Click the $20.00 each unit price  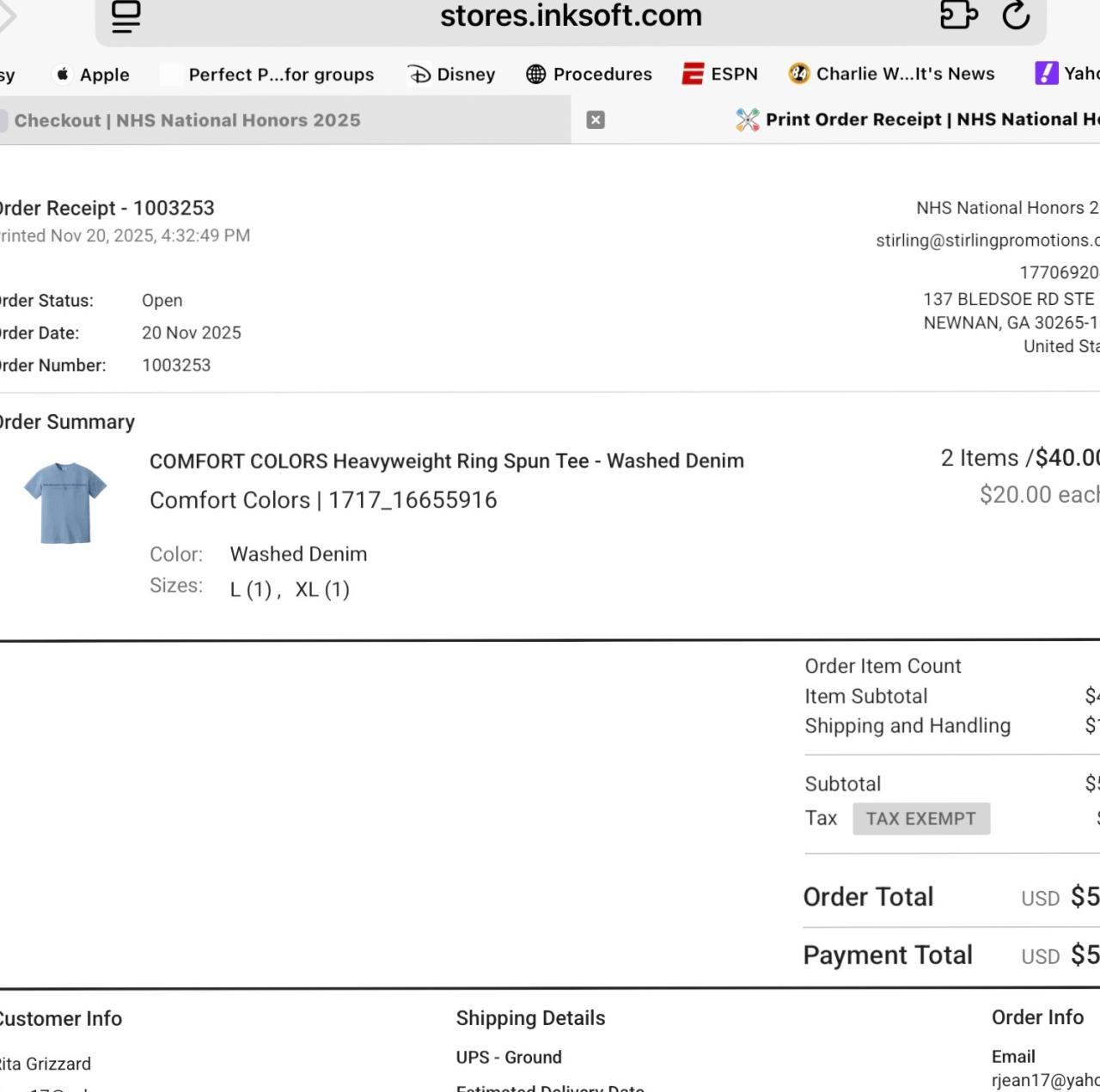click(1040, 495)
